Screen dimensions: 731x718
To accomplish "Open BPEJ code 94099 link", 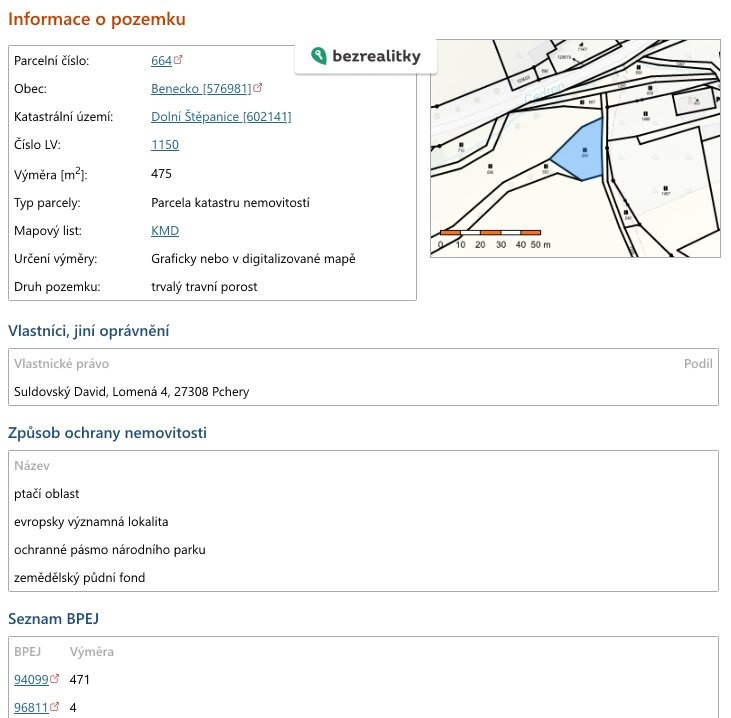I will coord(30,680).
